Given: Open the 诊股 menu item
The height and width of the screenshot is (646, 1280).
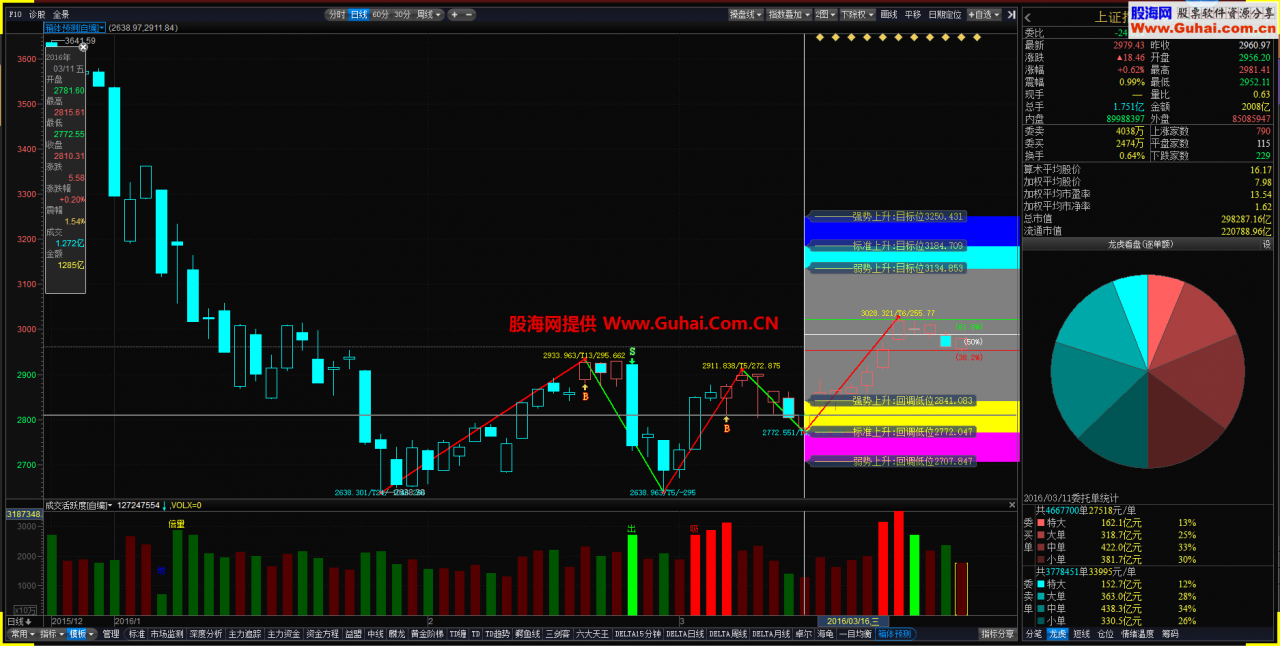Looking at the screenshot, I should 37,15.
